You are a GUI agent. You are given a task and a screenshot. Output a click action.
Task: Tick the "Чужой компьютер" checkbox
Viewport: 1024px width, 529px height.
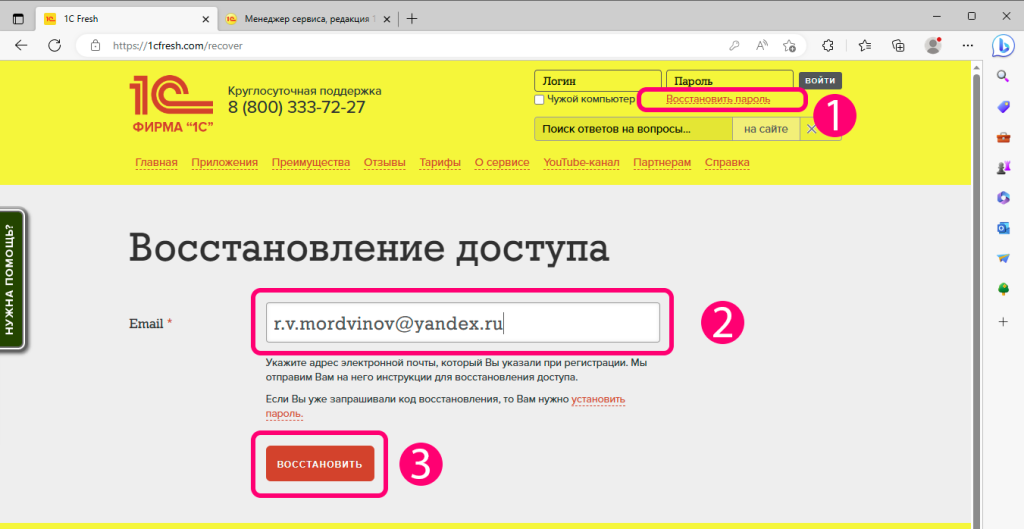(x=539, y=100)
